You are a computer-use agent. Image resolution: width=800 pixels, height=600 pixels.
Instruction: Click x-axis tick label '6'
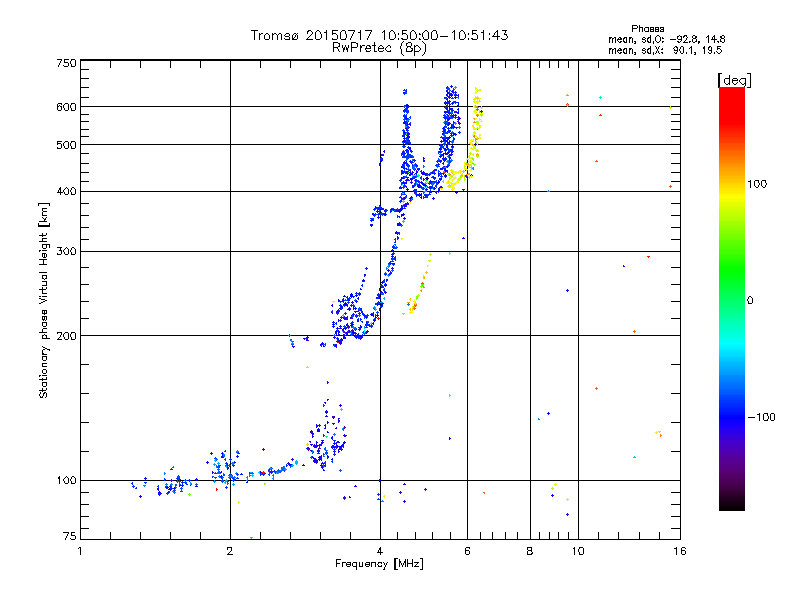coord(467,551)
